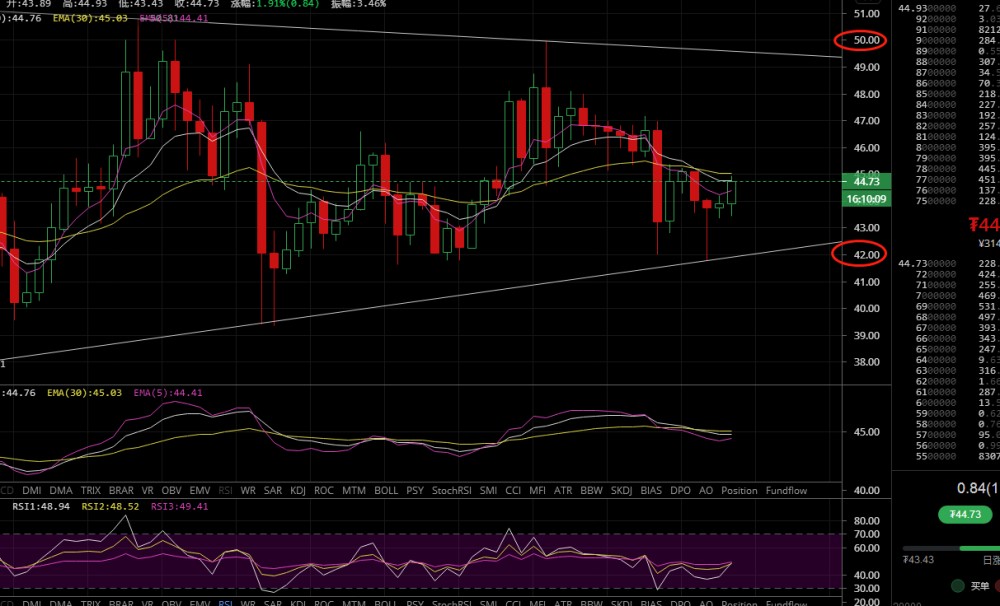Switch to BOLL indicator above the RSI panel

[x=386, y=491]
